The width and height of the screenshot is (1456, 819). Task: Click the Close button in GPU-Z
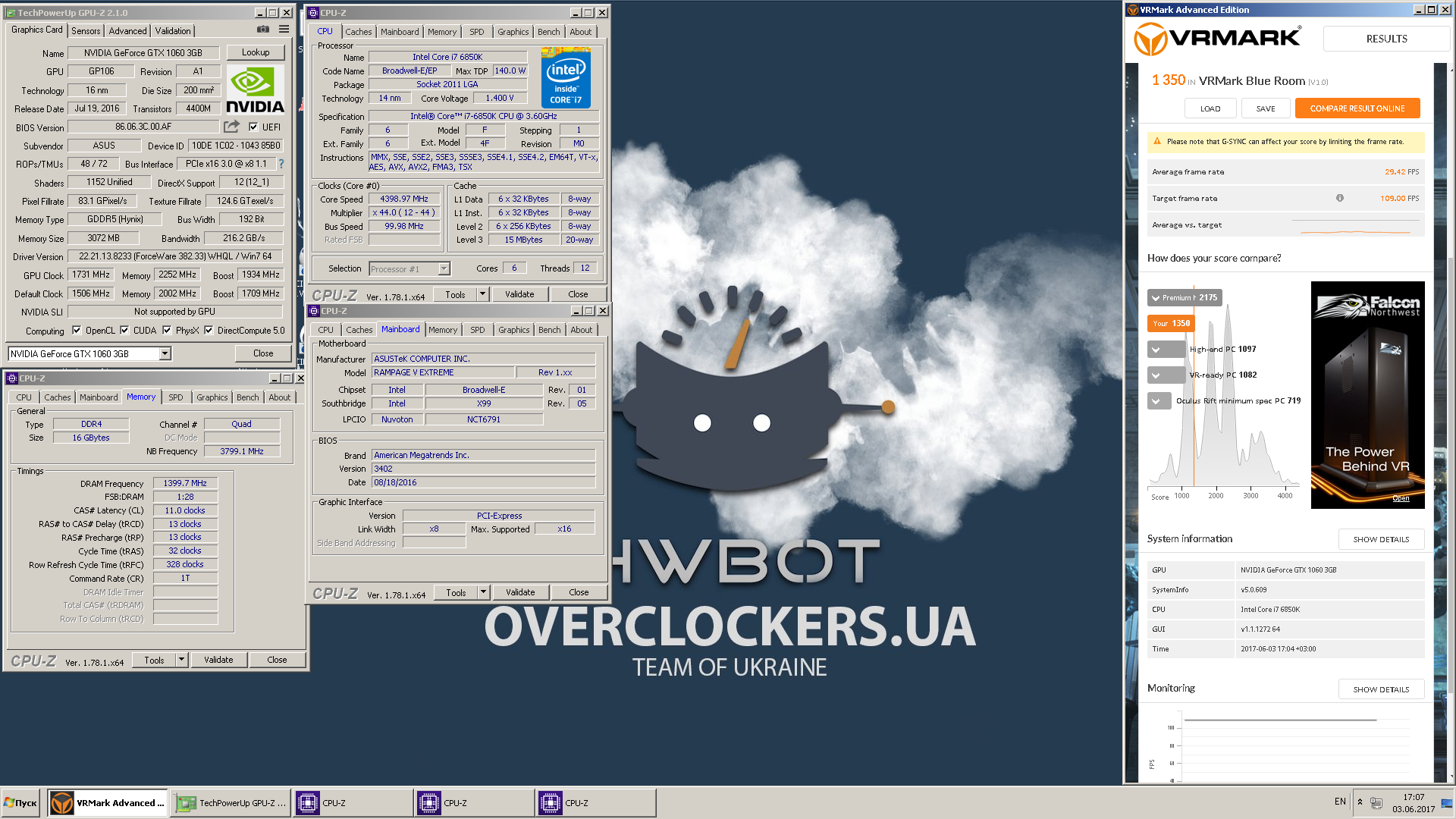pos(263,353)
